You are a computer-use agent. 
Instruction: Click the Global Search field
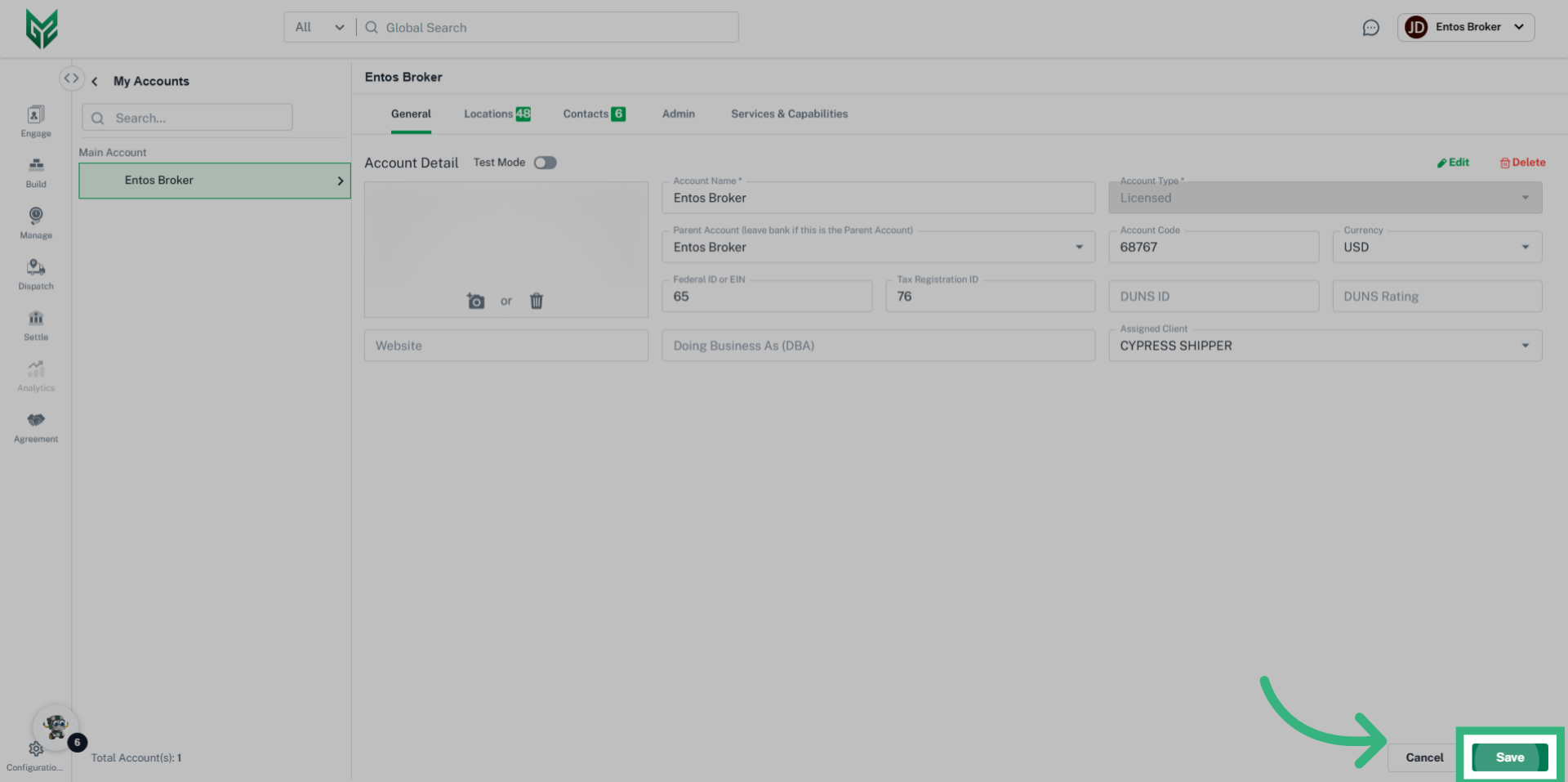548,27
